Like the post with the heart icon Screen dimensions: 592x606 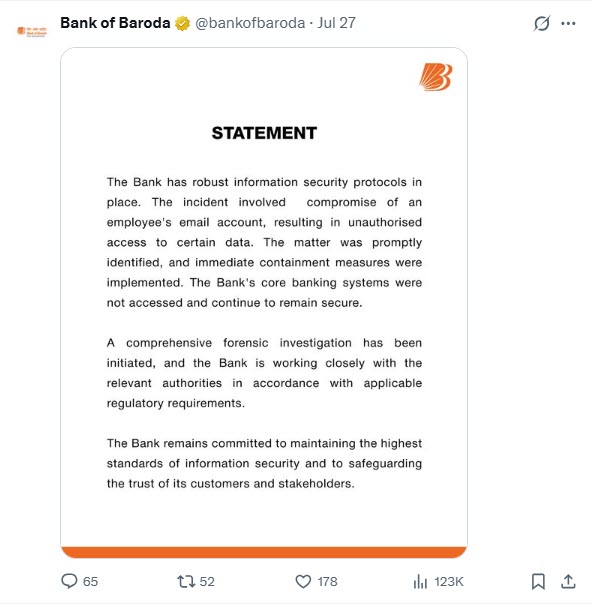pyautogui.click(x=303, y=581)
